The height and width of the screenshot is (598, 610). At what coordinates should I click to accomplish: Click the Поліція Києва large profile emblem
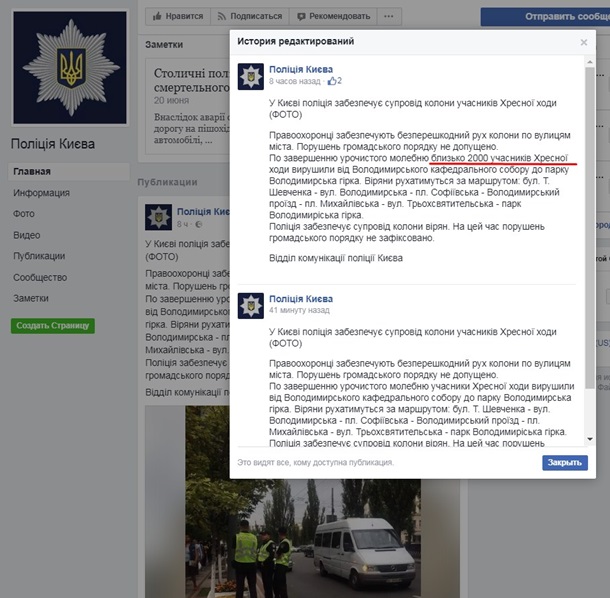pyautogui.click(x=70, y=68)
